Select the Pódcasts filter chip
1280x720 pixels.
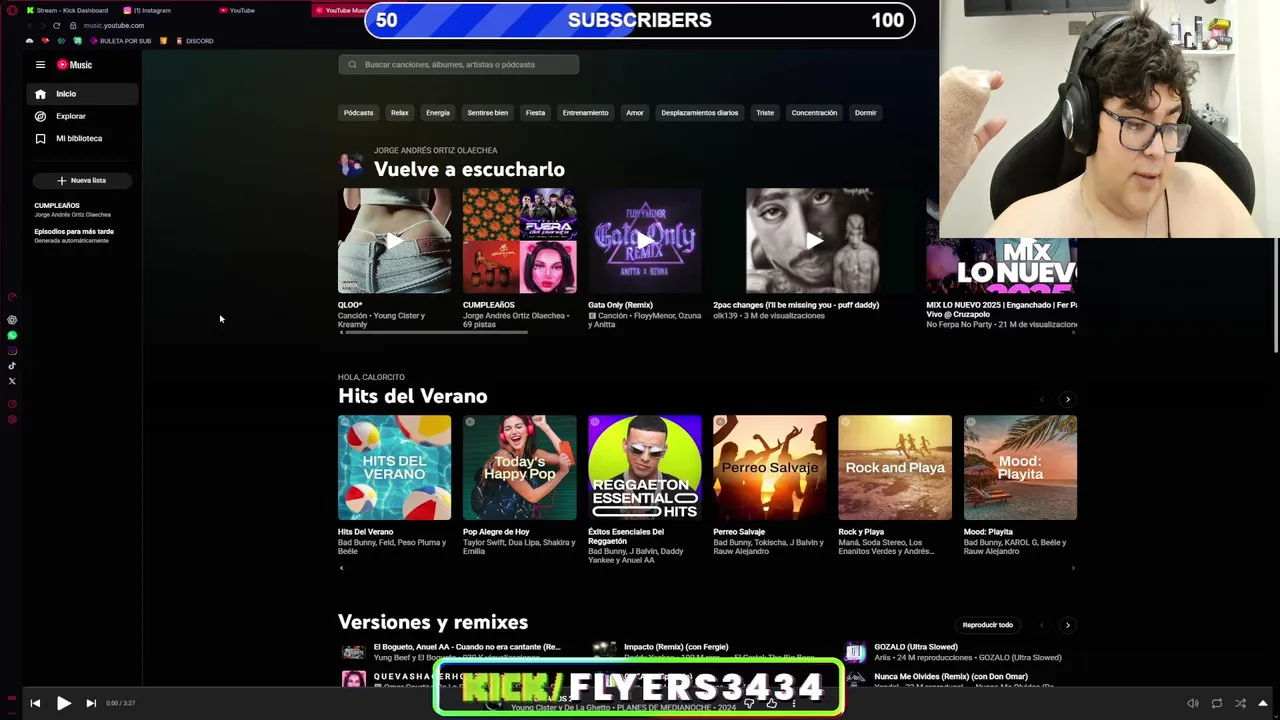tap(358, 113)
